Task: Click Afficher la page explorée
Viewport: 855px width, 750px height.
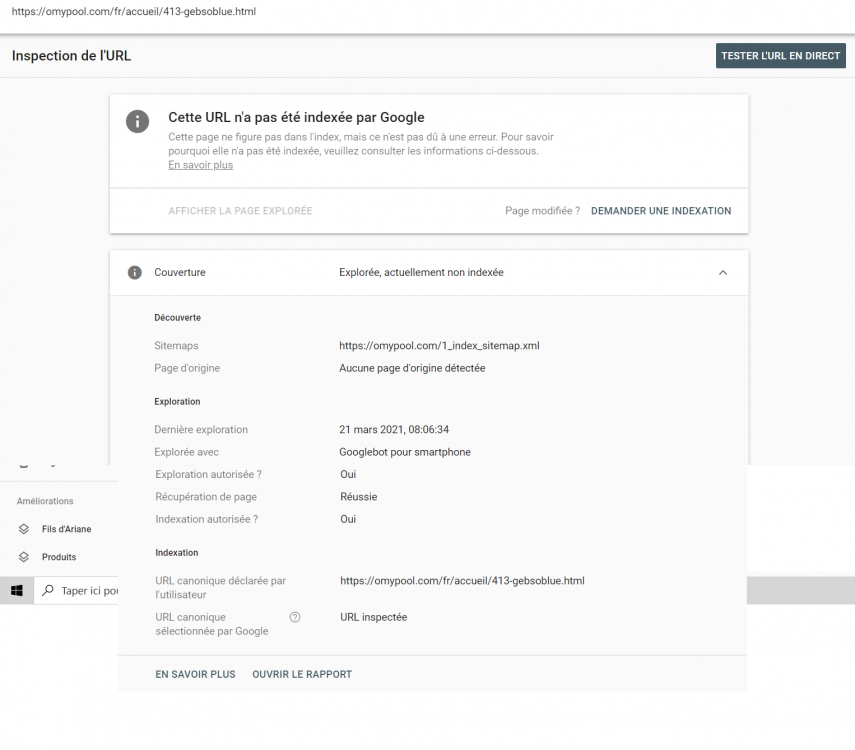Action: click(x=240, y=211)
